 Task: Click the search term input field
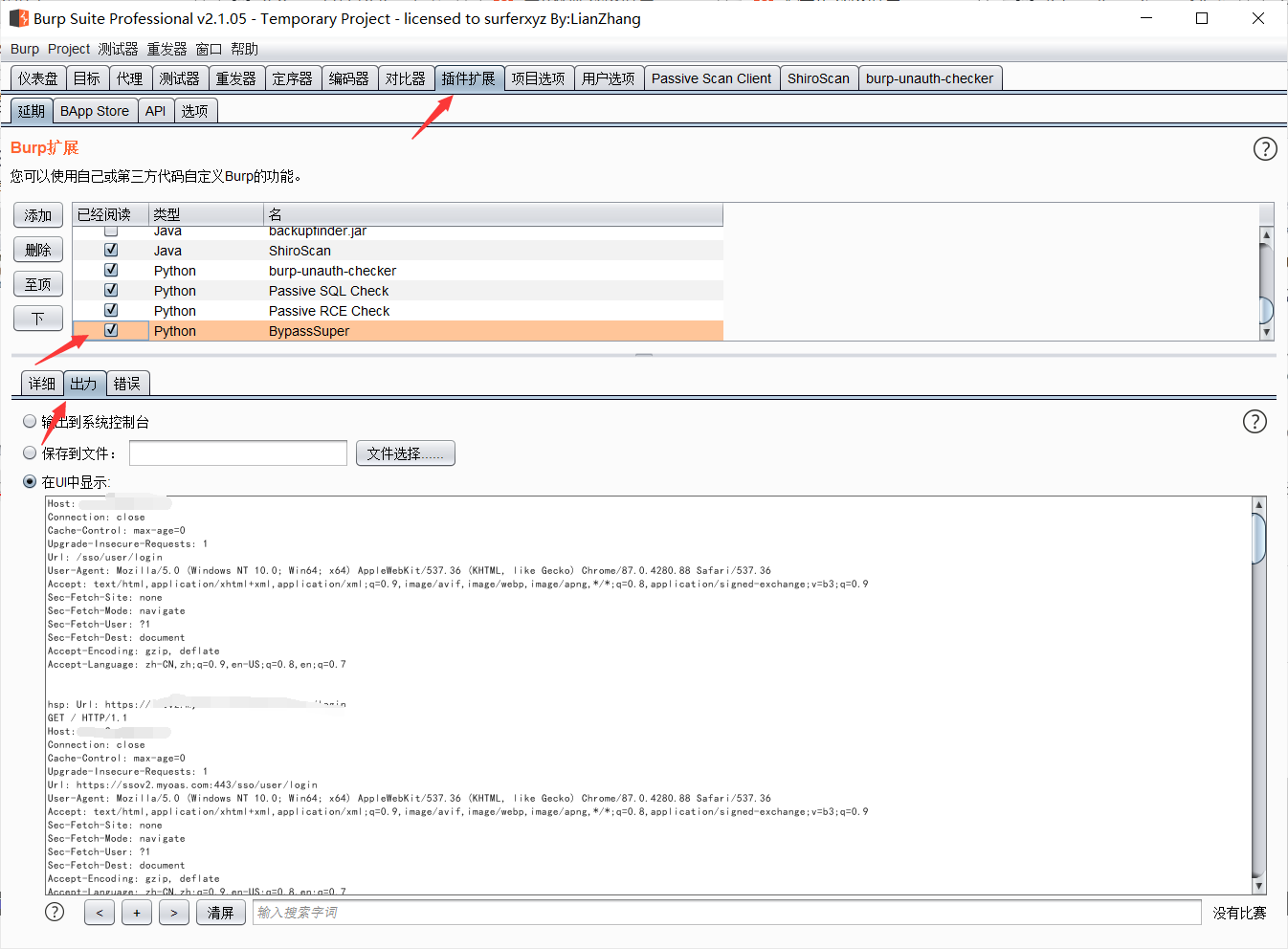point(726,913)
